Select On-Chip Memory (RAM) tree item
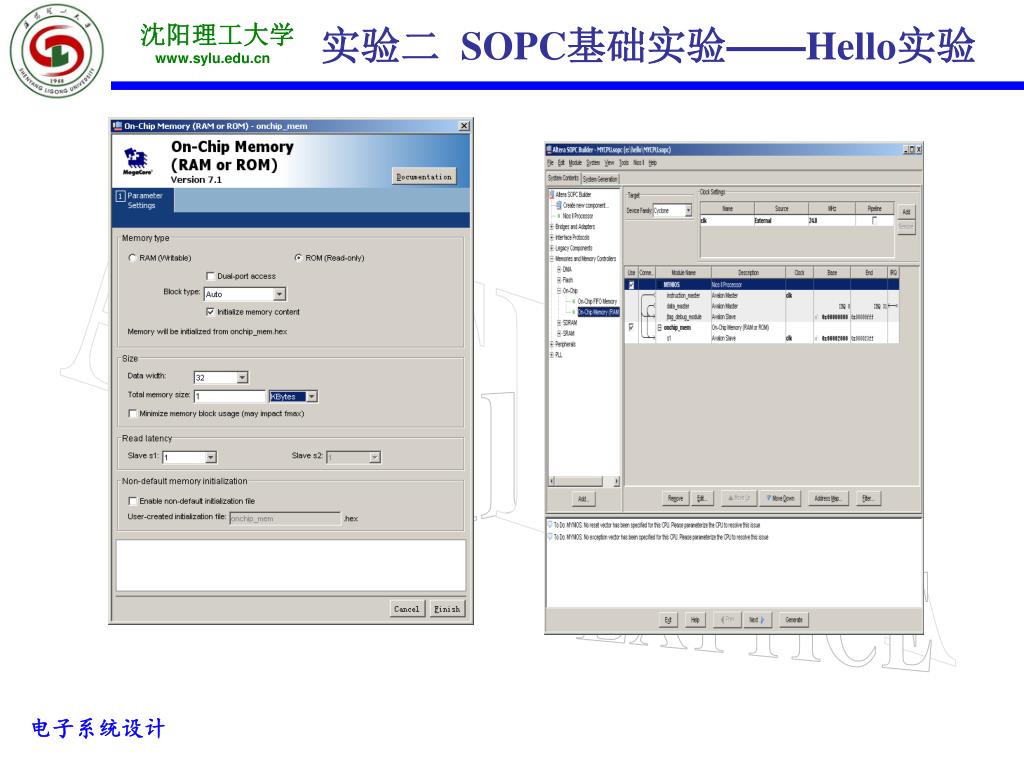The height and width of the screenshot is (768, 1024). click(x=598, y=312)
